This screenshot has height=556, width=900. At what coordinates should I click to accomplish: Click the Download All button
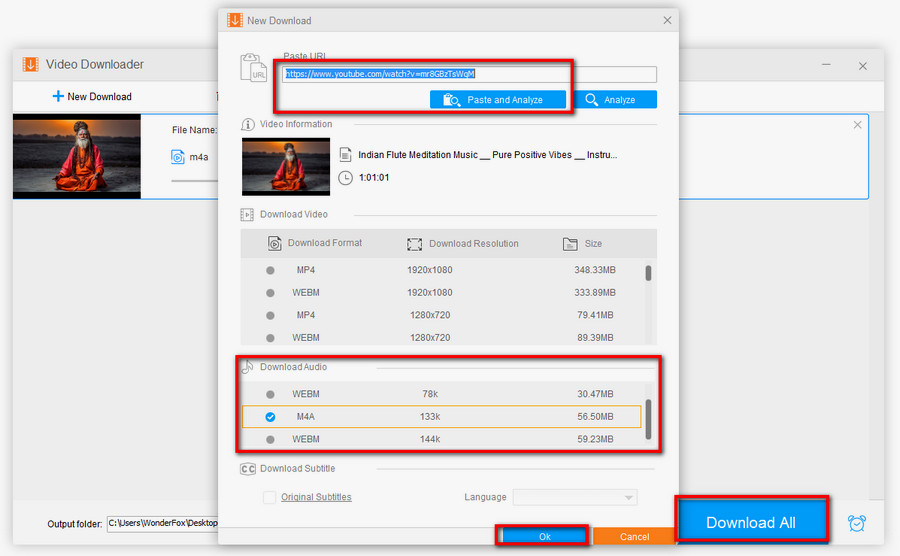[751, 522]
